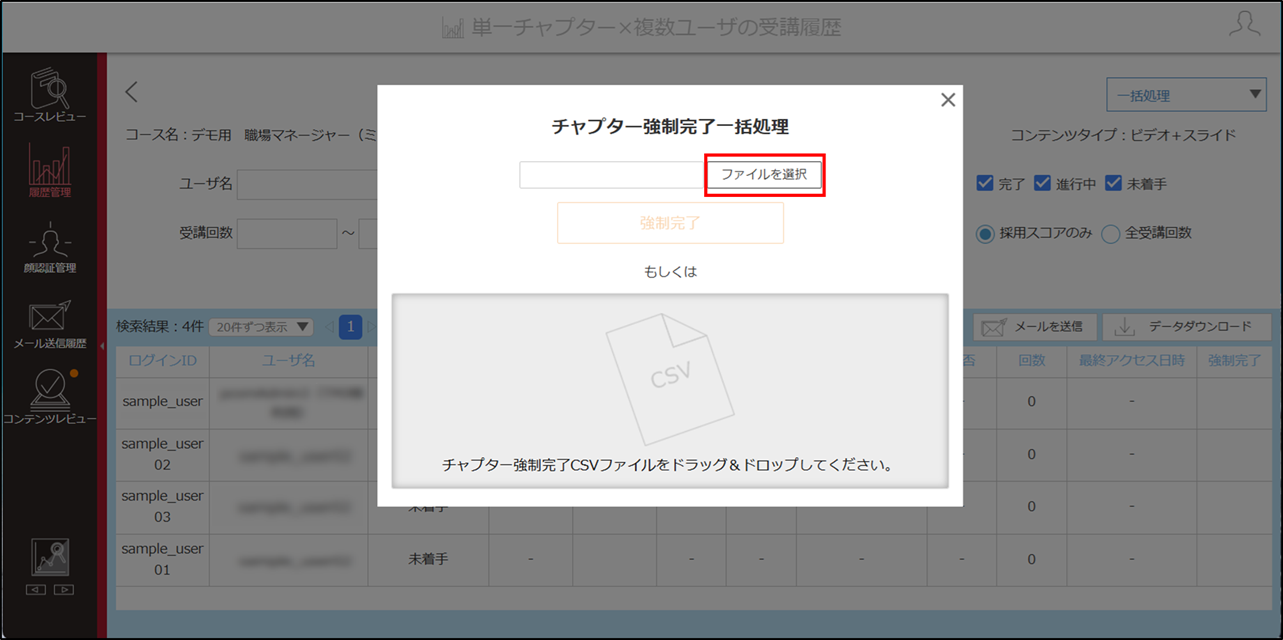This screenshot has height=640, width=1283.
Task: Click the sidebar collapse arrow handle
Action: coord(101,346)
